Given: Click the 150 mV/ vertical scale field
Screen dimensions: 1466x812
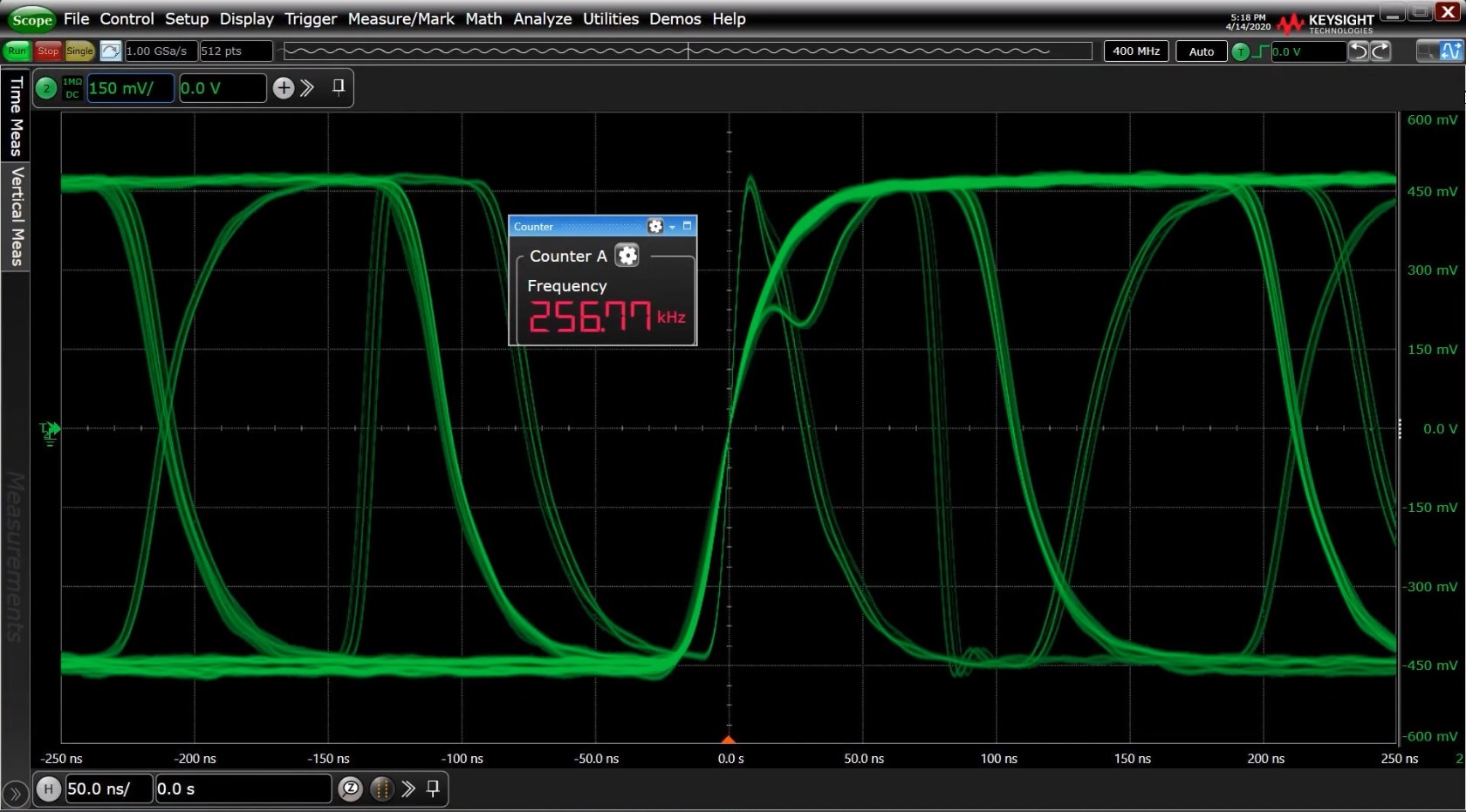Looking at the screenshot, I should [130, 88].
